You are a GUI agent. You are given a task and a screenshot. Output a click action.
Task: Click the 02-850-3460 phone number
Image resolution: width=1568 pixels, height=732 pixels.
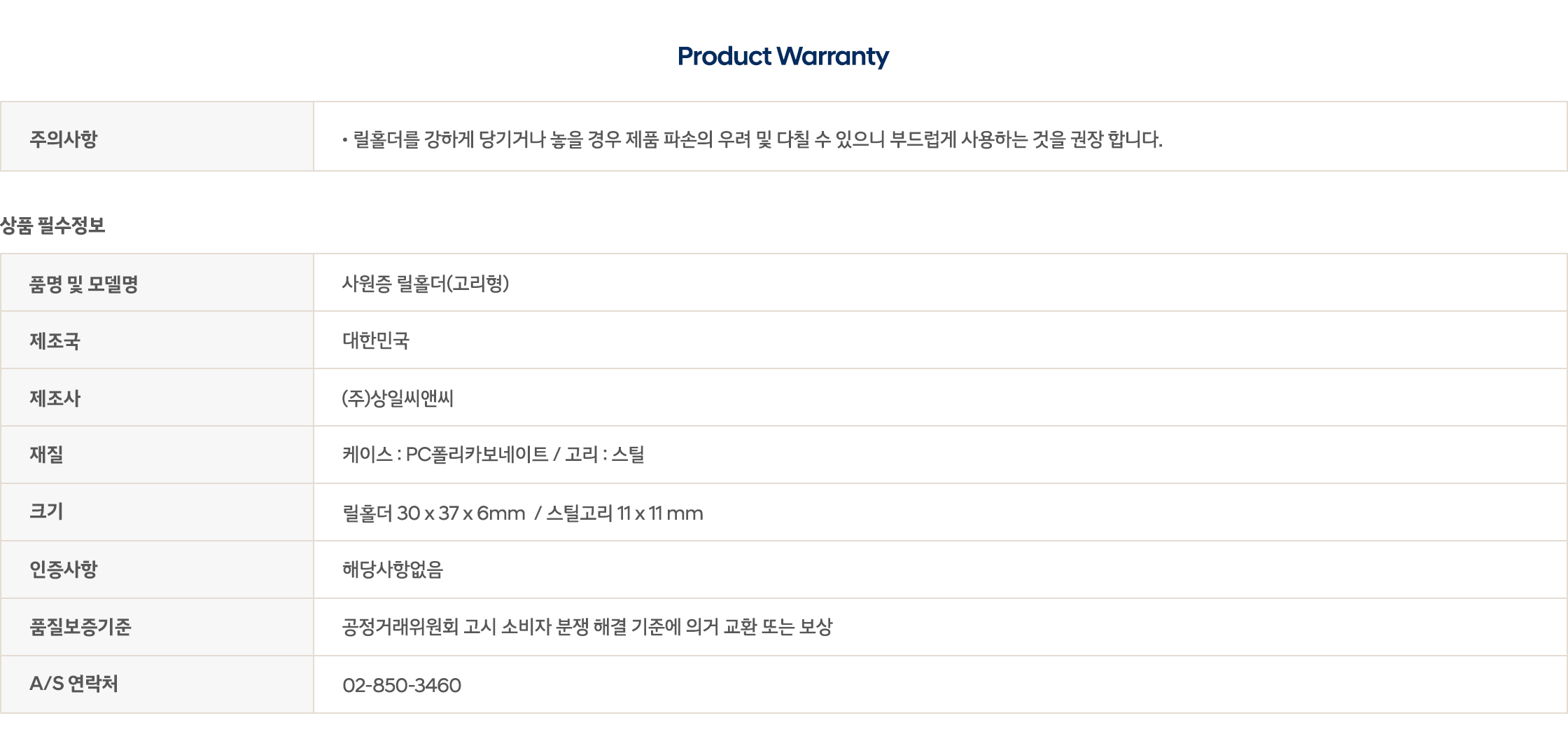[x=402, y=685]
